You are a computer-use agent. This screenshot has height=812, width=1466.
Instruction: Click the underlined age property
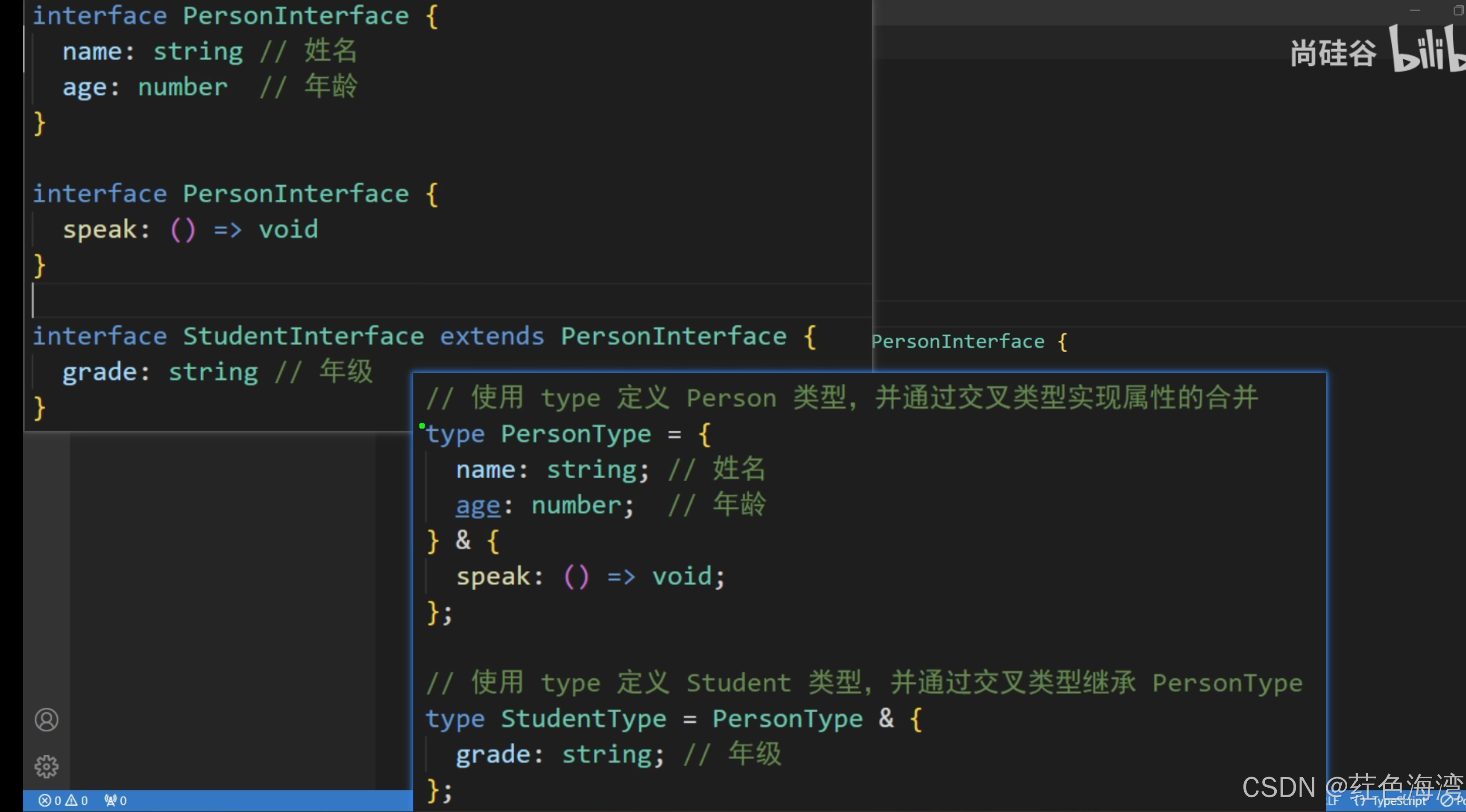click(478, 505)
